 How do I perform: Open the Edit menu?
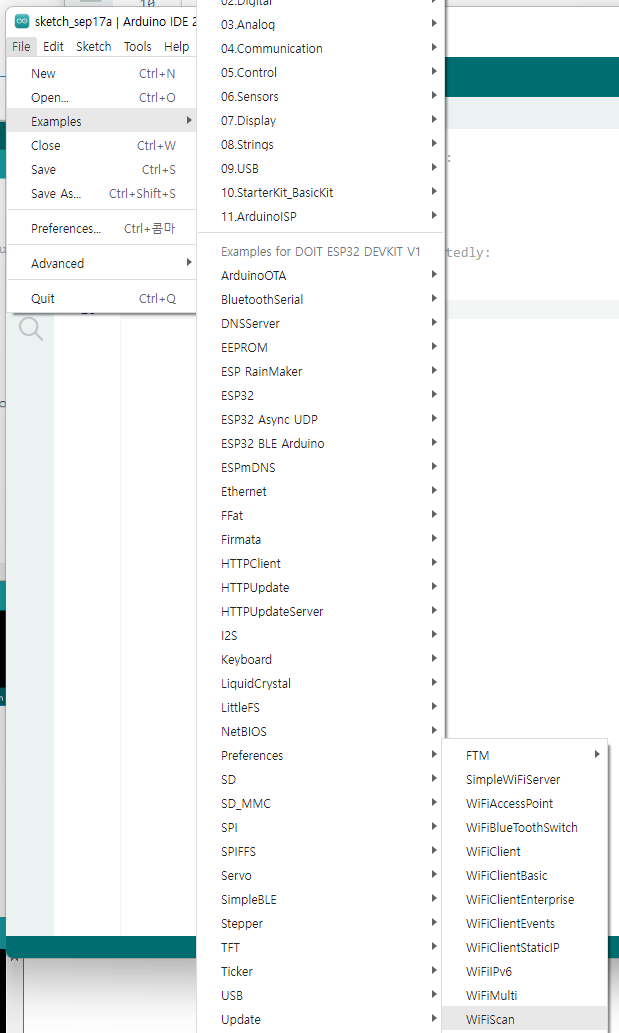[53, 47]
